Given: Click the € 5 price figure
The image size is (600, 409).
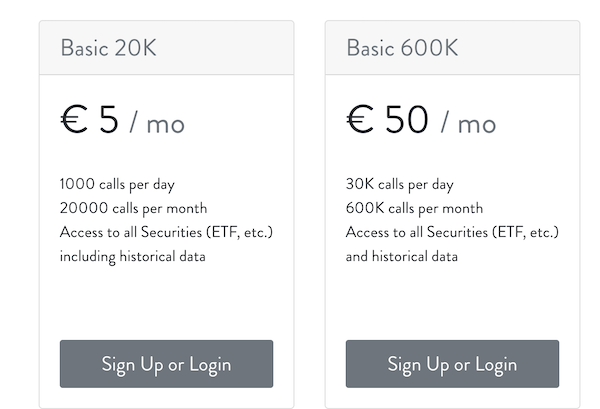Looking at the screenshot, I should [x=90, y=119].
